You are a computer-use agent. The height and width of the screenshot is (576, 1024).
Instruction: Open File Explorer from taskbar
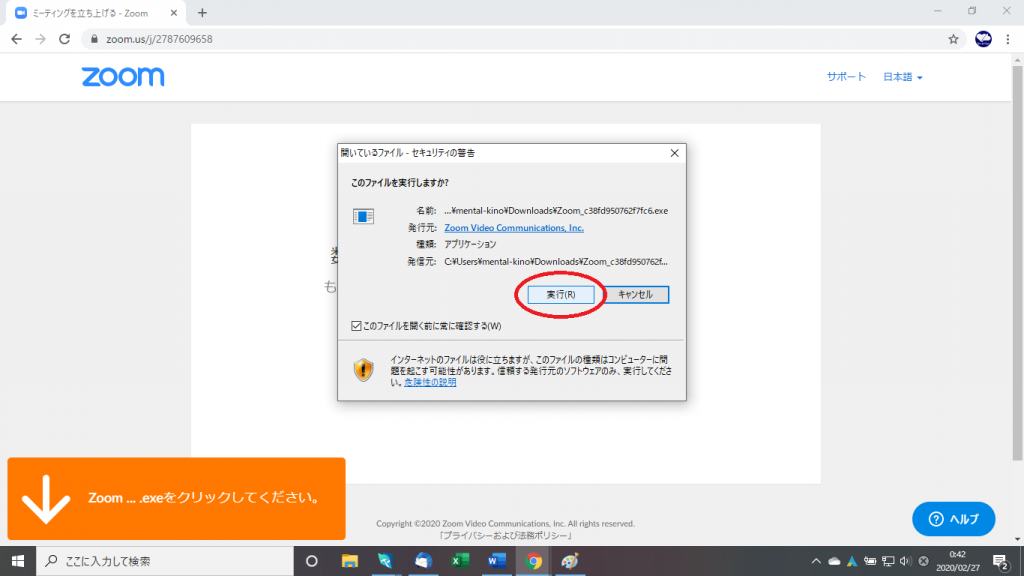[x=349, y=561]
